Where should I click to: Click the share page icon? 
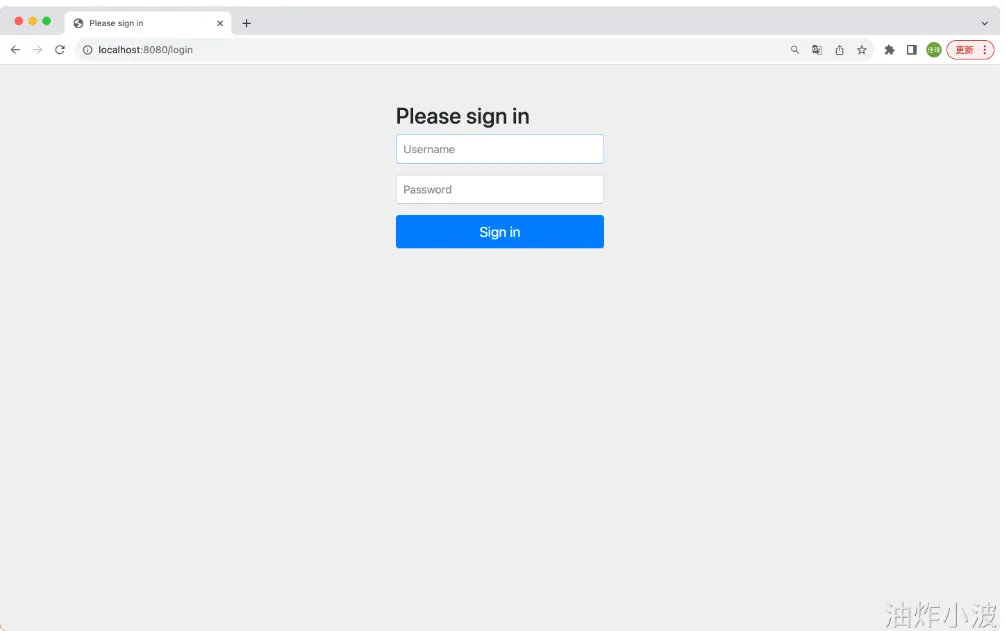[840, 50]
